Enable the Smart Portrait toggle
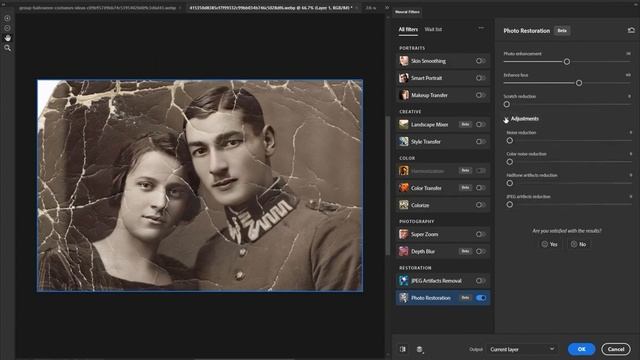The height and width of the screenshot is (360, 640). point(481,78)
